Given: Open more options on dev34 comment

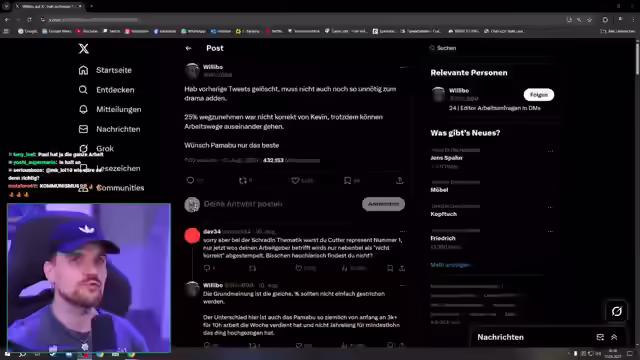Looking at the screenshot, I should [403, 231].
